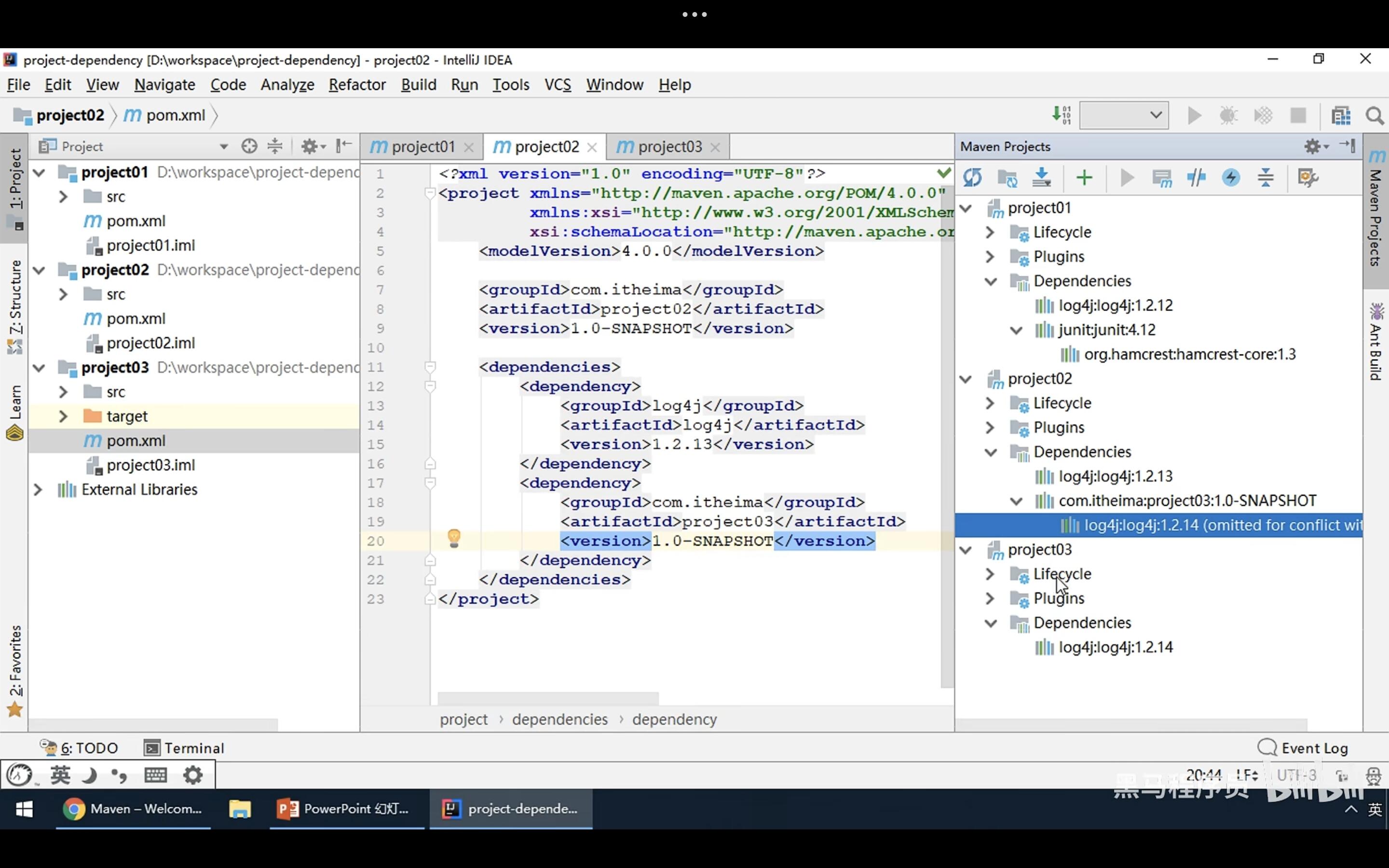Open Maven Projects panel gear menu

(1316, 147)
